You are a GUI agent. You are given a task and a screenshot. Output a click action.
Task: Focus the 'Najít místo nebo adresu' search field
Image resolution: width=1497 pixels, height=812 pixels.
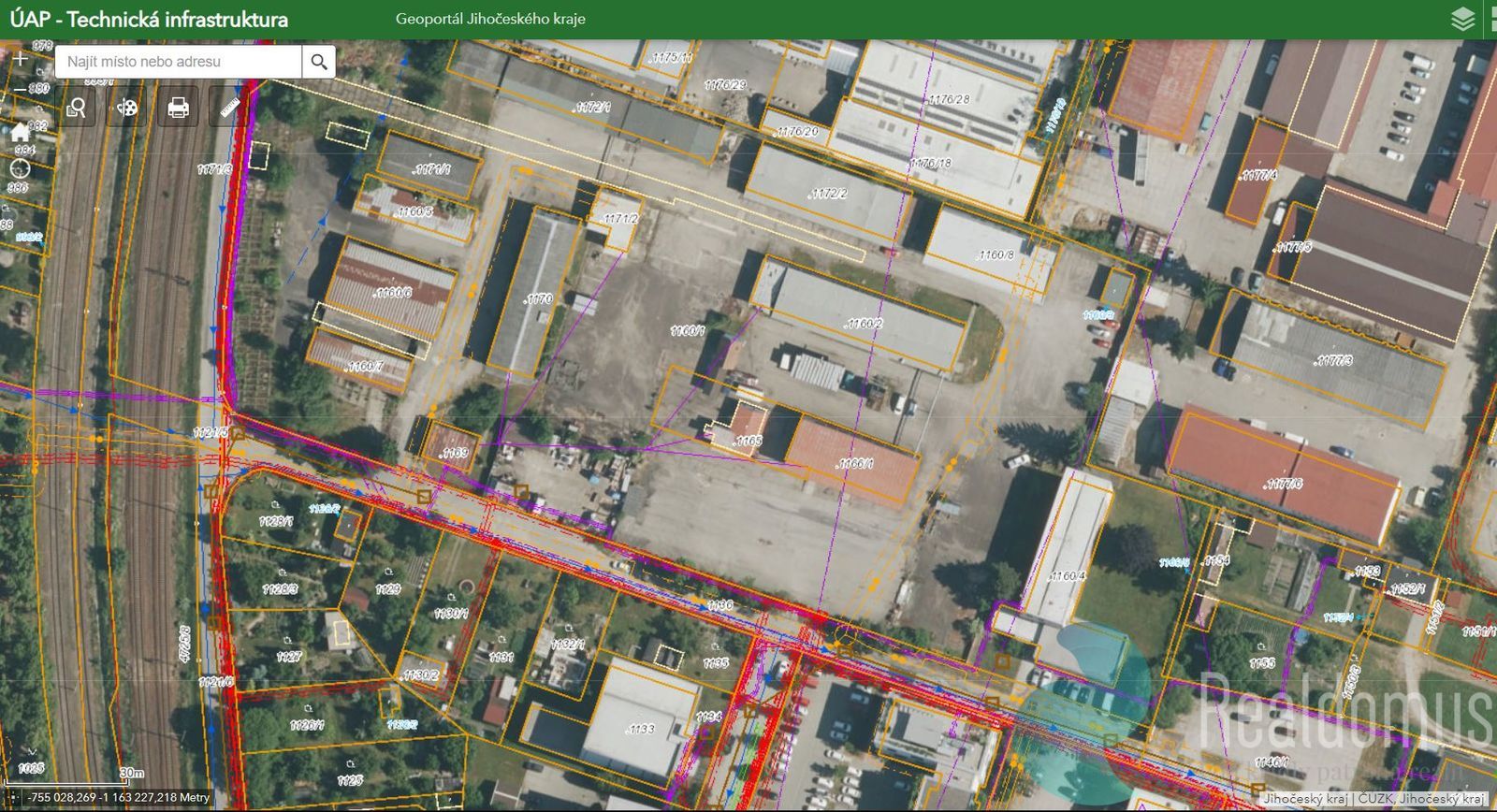[x=178, y=62]
